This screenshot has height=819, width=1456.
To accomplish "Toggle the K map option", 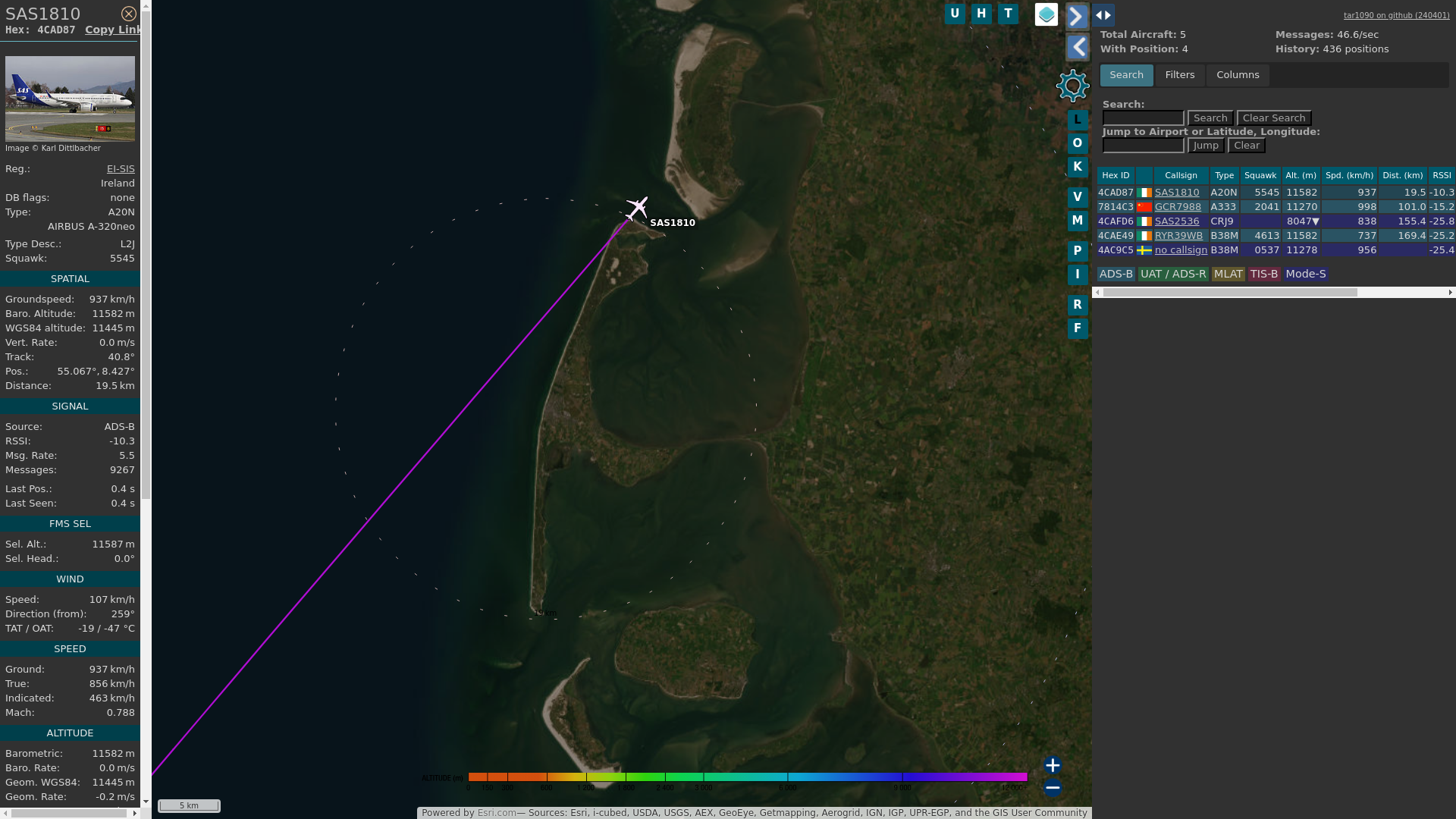I will pos(1078,167).
